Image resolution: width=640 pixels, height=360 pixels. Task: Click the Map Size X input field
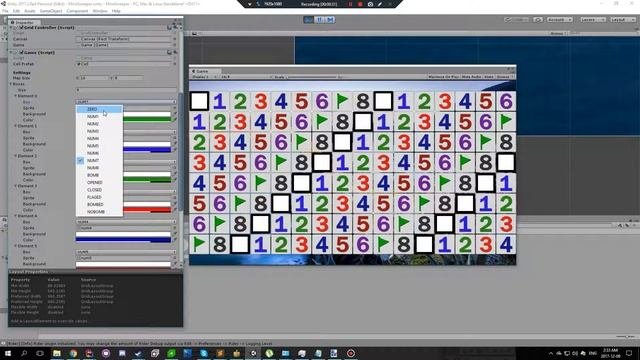[x=95, y=78]
